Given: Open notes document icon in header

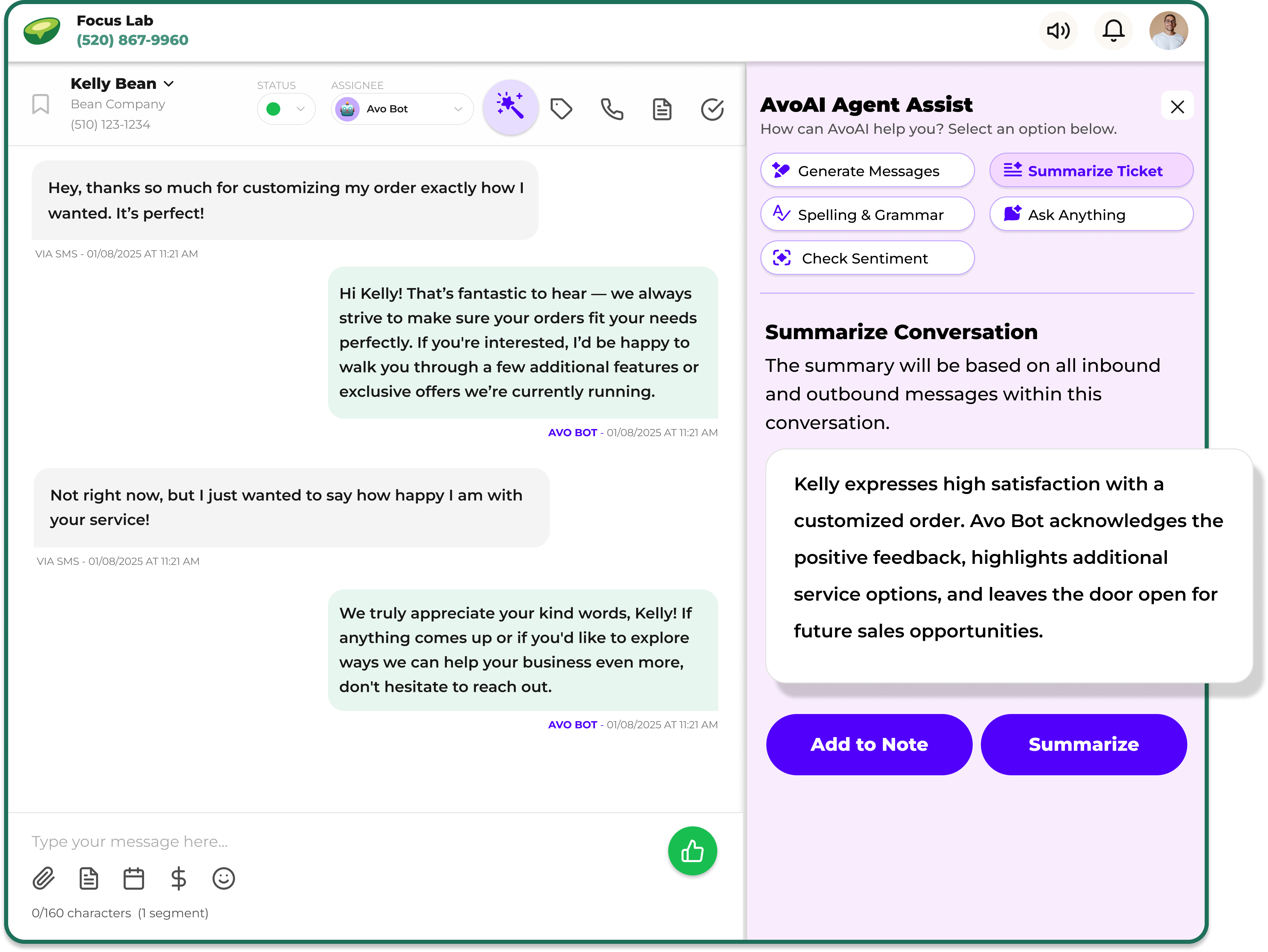Looking at the screenshot, I should [x=661, y=109].
